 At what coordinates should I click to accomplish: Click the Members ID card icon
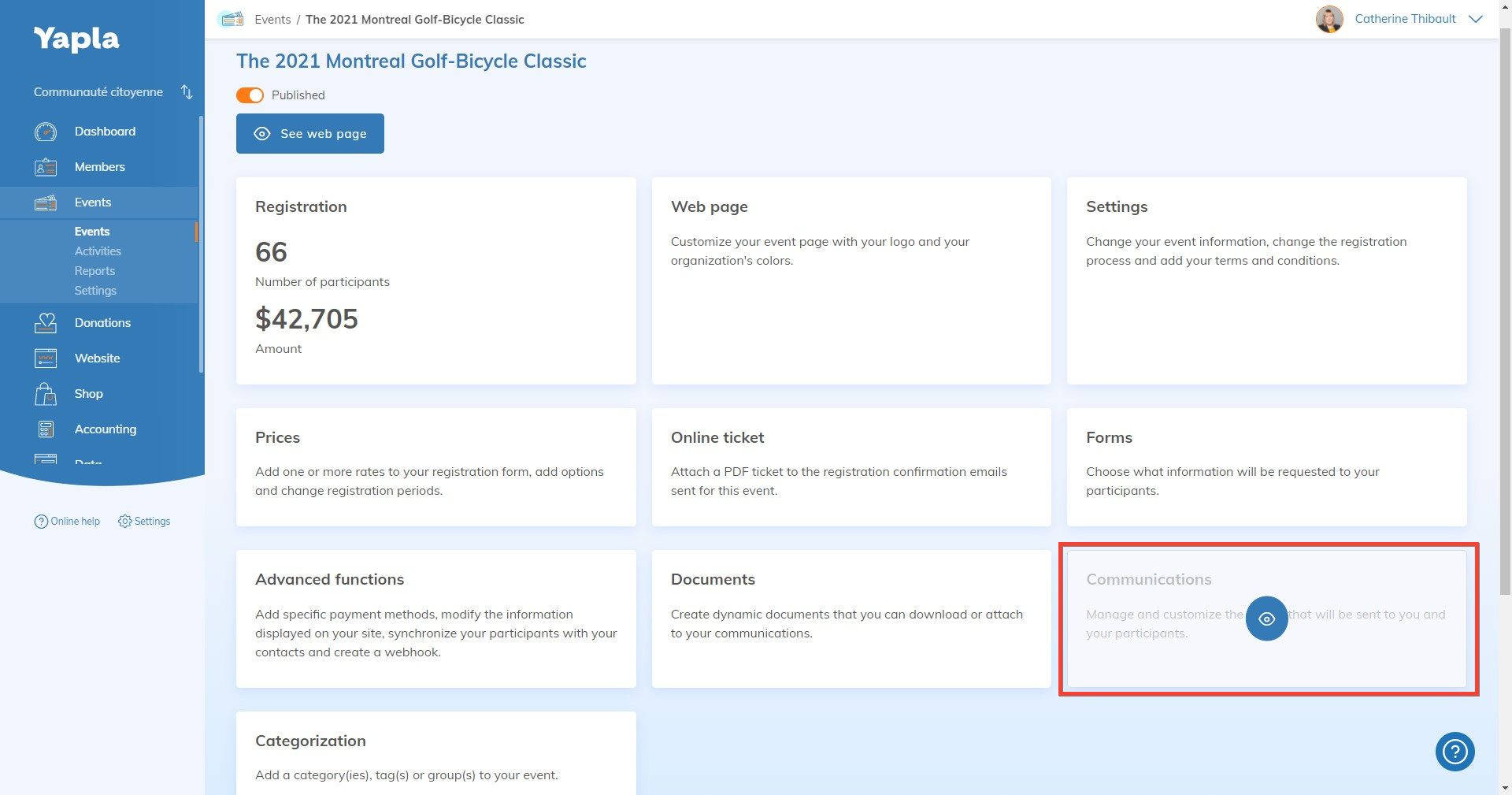point(46,167)
